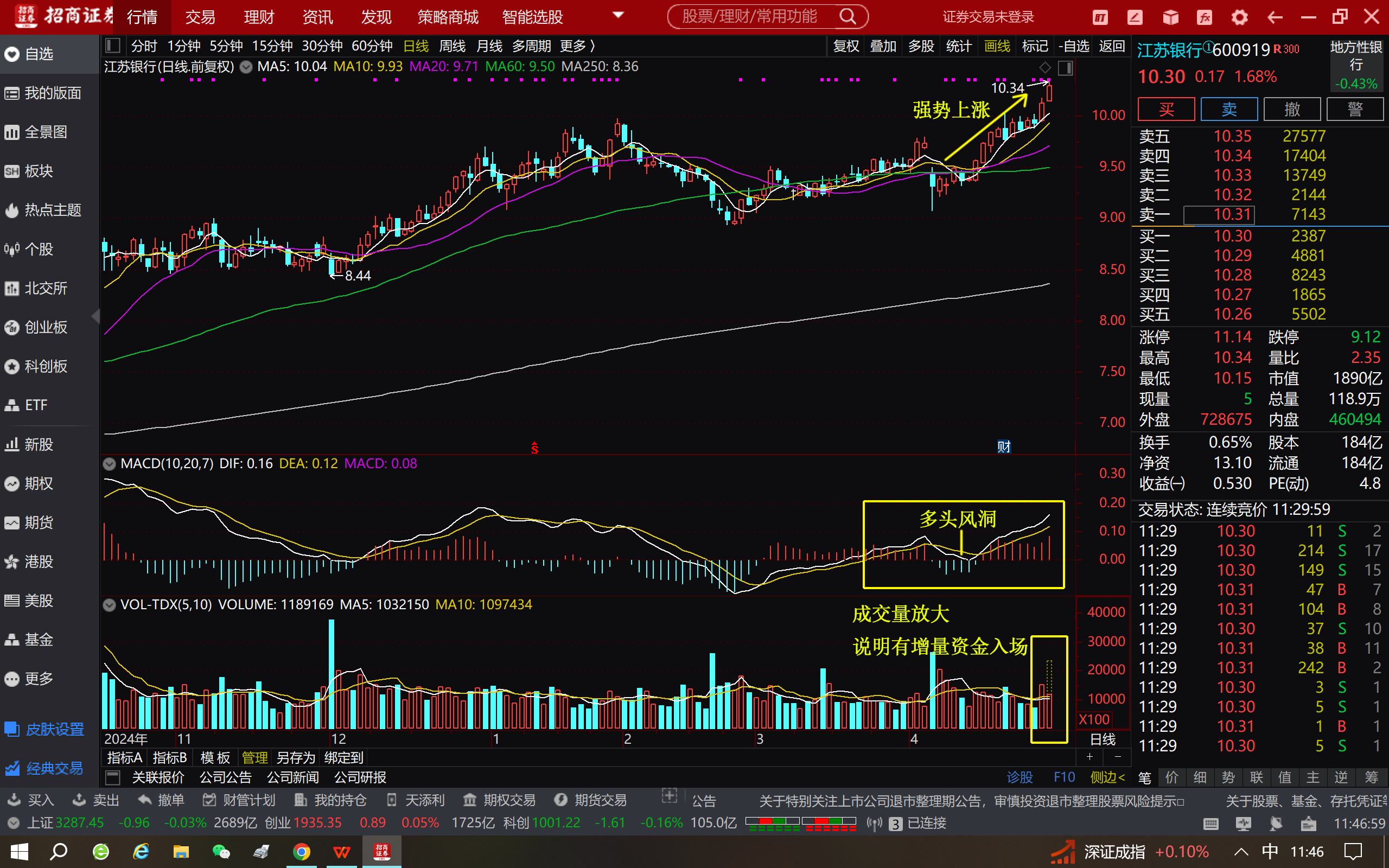Click 买入 buy in bottom toolbar
Image resolution: width=1389 pixels, height=868 pixels.
tap(31, 800)
